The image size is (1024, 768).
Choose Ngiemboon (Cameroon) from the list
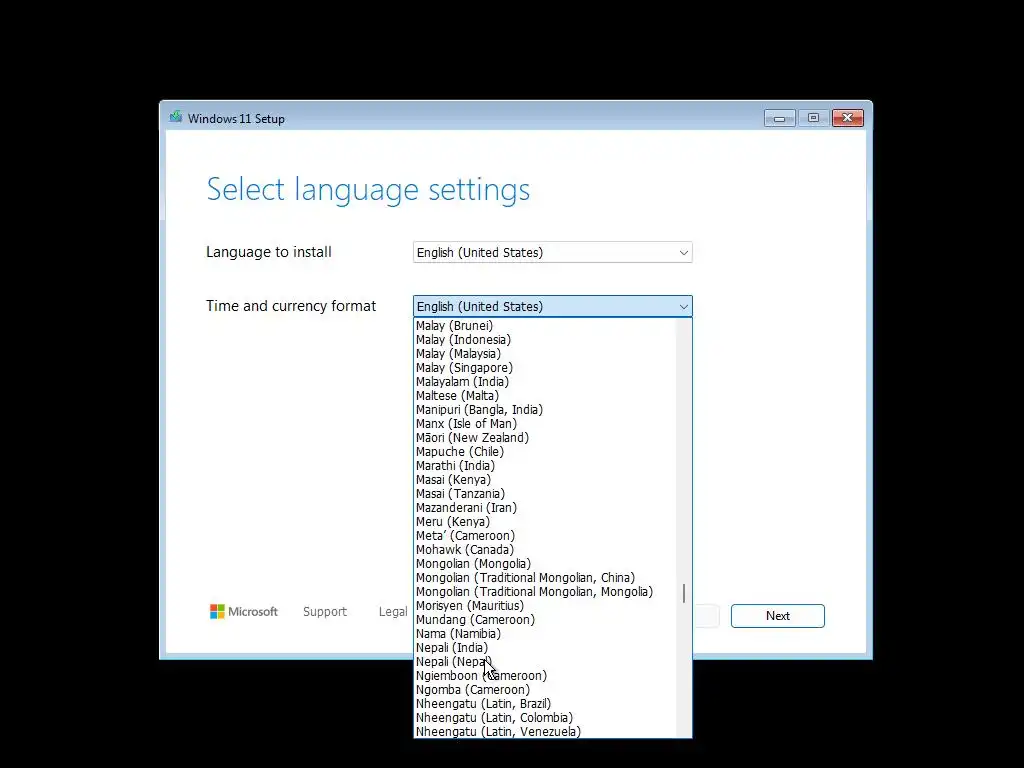click(x=545, y=676)
